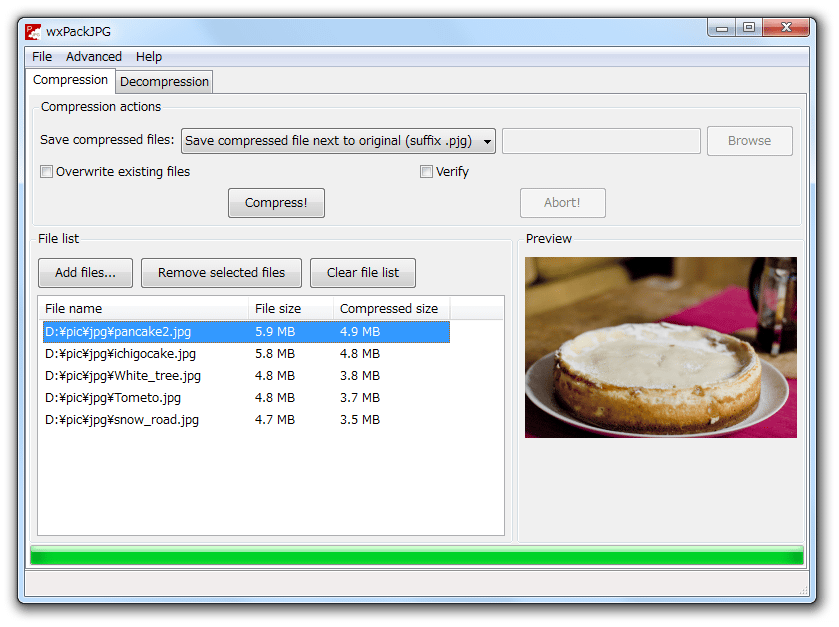Viewport: 839px width, 627px height.
Task: Open the File menu
Action: click(x=42, y=57)
